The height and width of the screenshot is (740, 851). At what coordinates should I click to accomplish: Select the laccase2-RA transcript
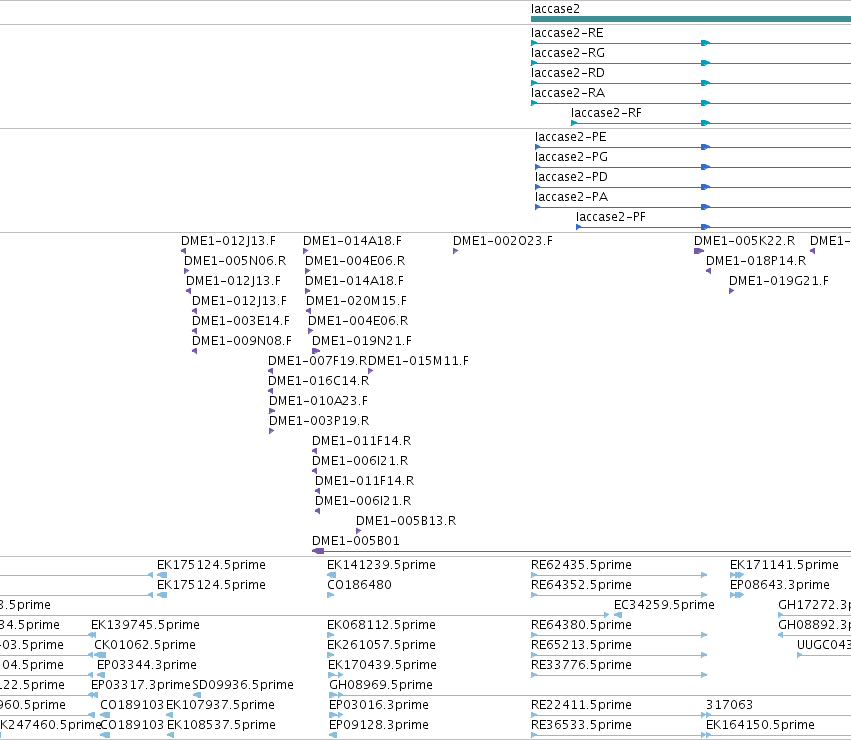[x=691, y=103]
